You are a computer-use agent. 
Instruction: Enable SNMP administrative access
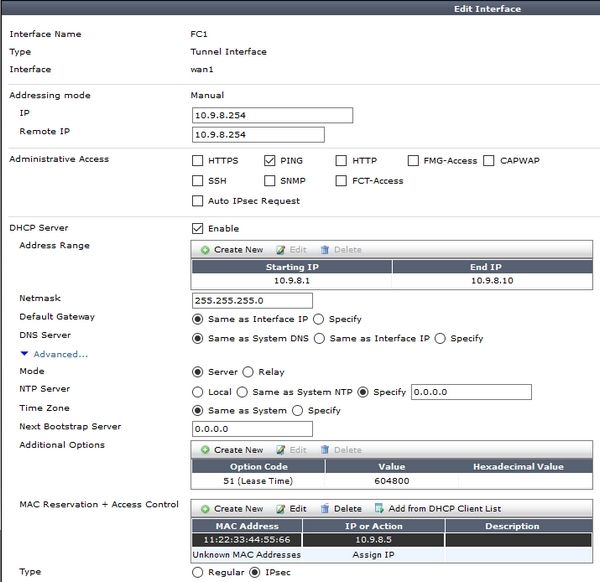pyautogui.click(x=269, y=181)
